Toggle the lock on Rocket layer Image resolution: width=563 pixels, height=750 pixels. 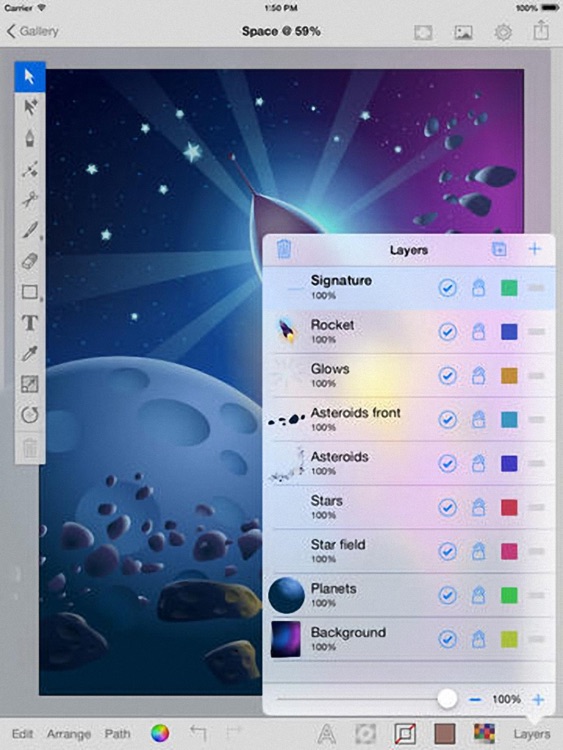478,332
